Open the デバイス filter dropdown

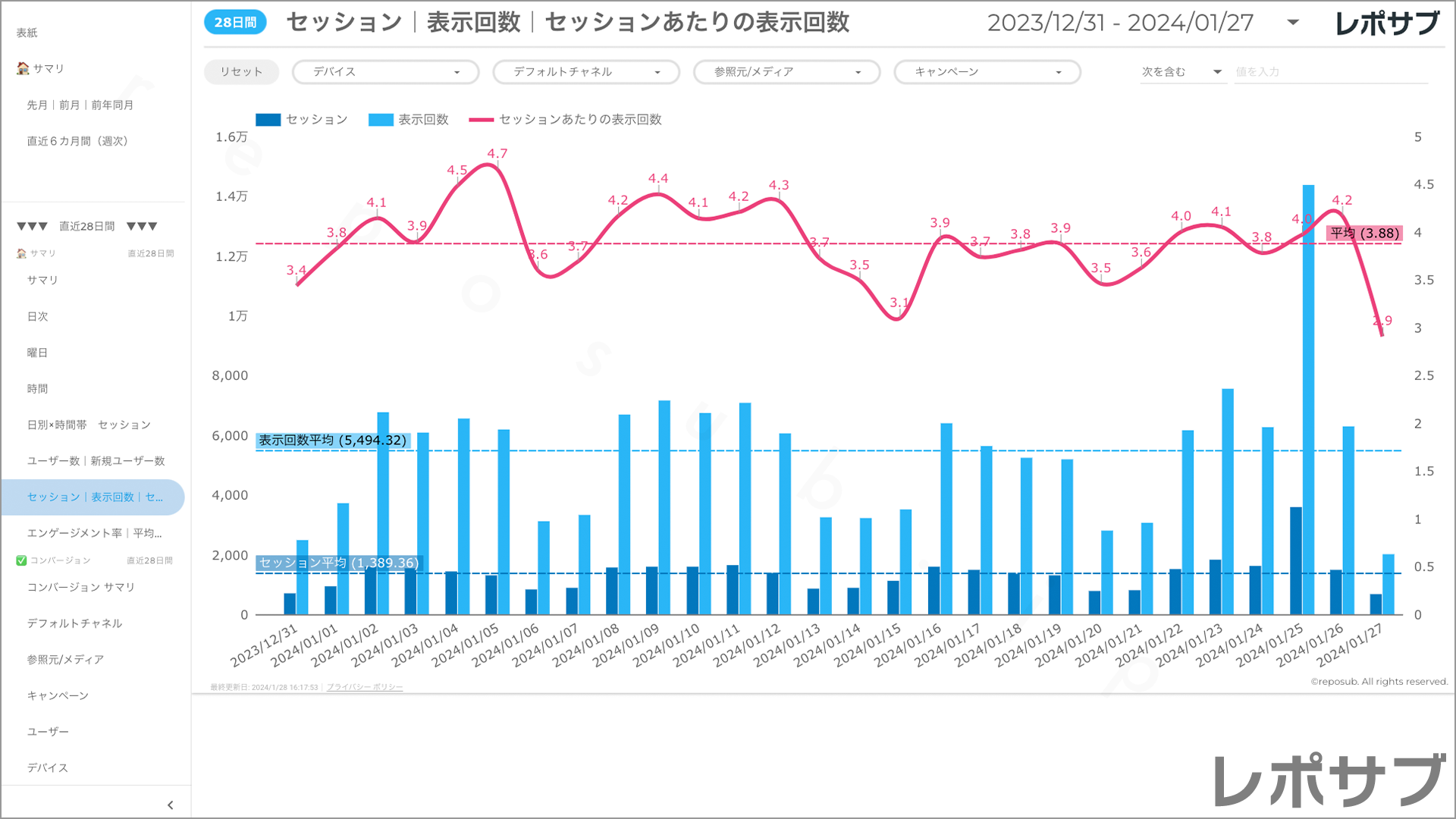[x=385, y=72]
